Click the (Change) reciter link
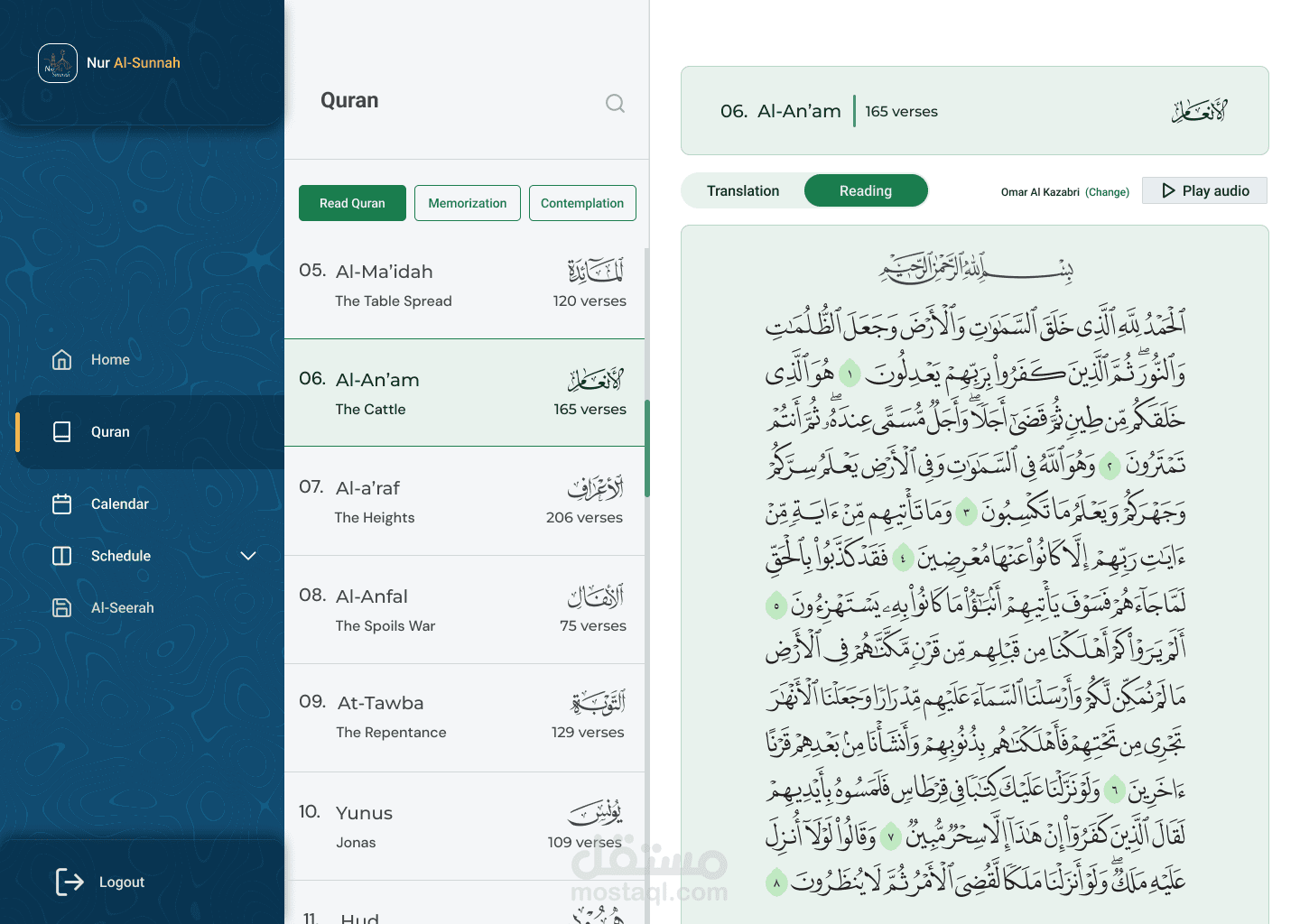 coord(1107,192)
